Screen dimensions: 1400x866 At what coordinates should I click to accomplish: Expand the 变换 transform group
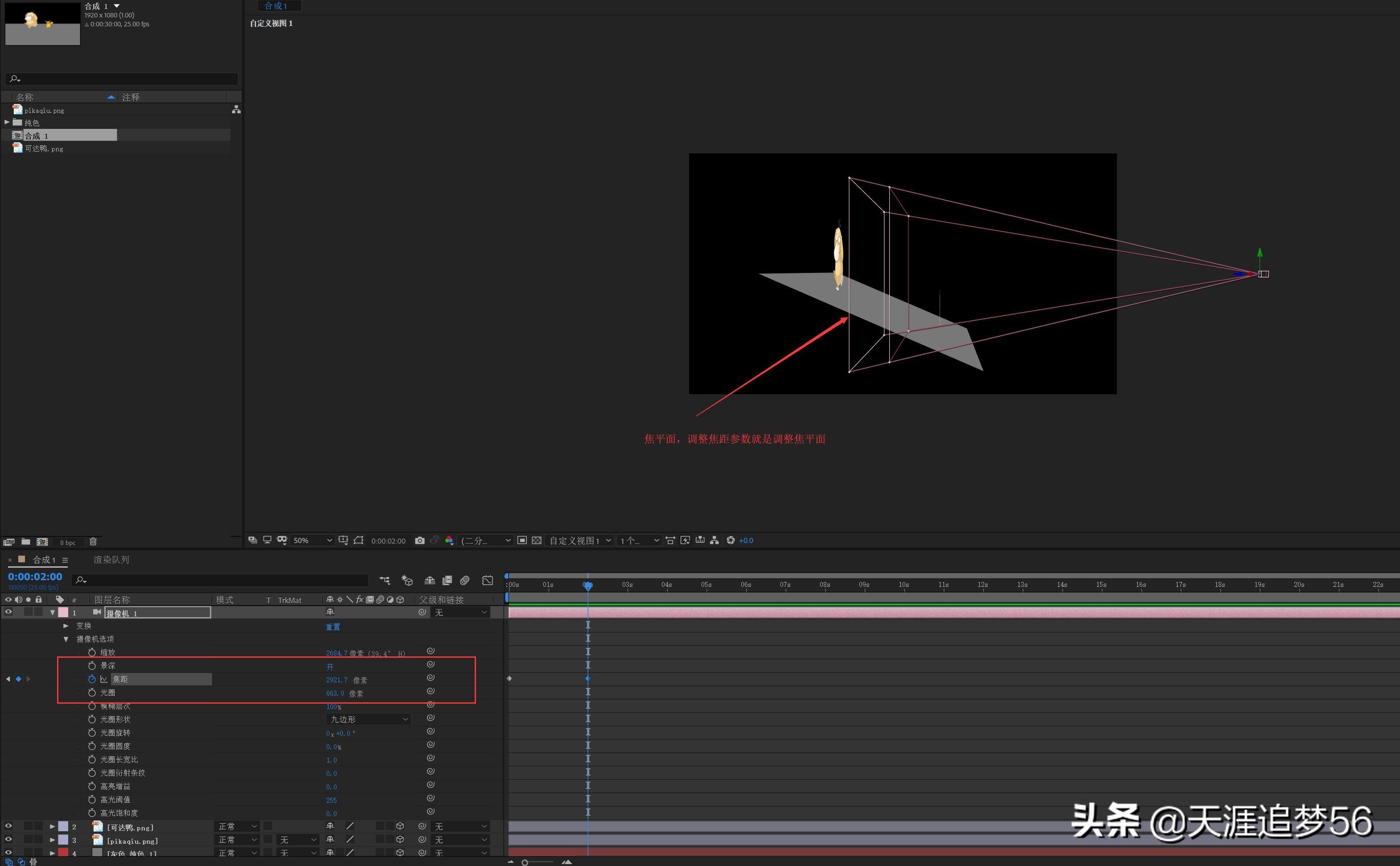coord(66,626)
